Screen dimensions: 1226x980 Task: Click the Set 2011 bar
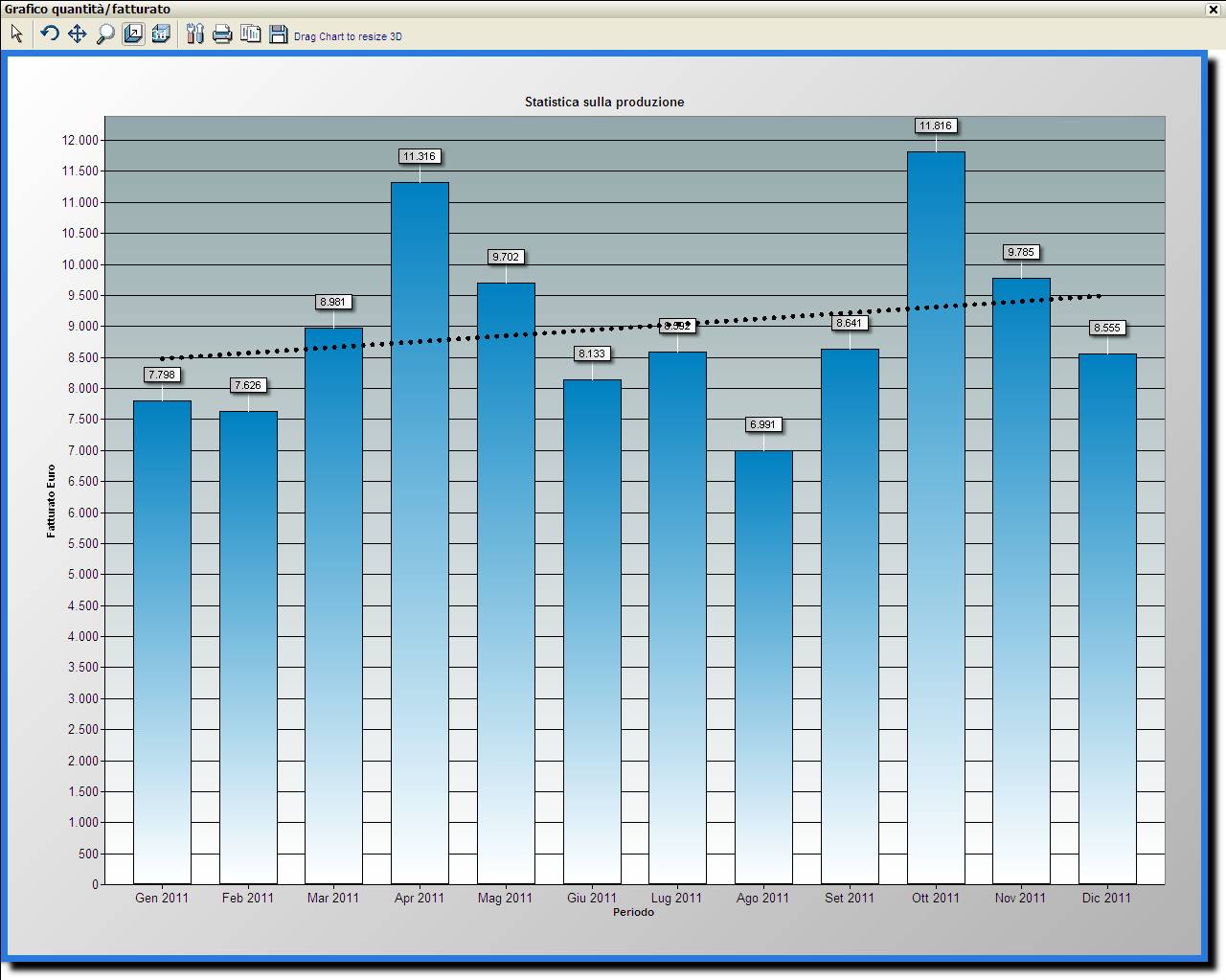[x=850, y=616]
